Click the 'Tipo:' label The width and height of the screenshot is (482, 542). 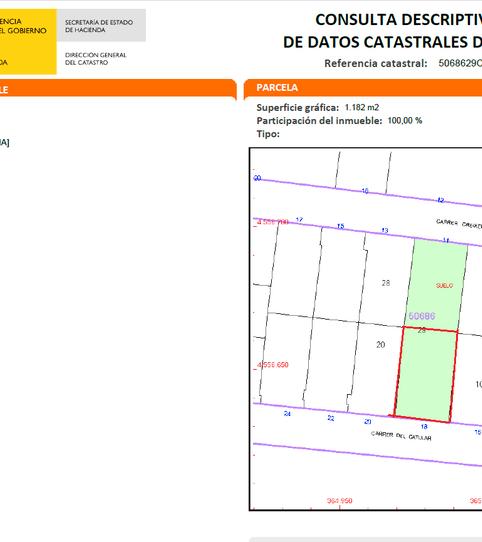tap(268, 134)
